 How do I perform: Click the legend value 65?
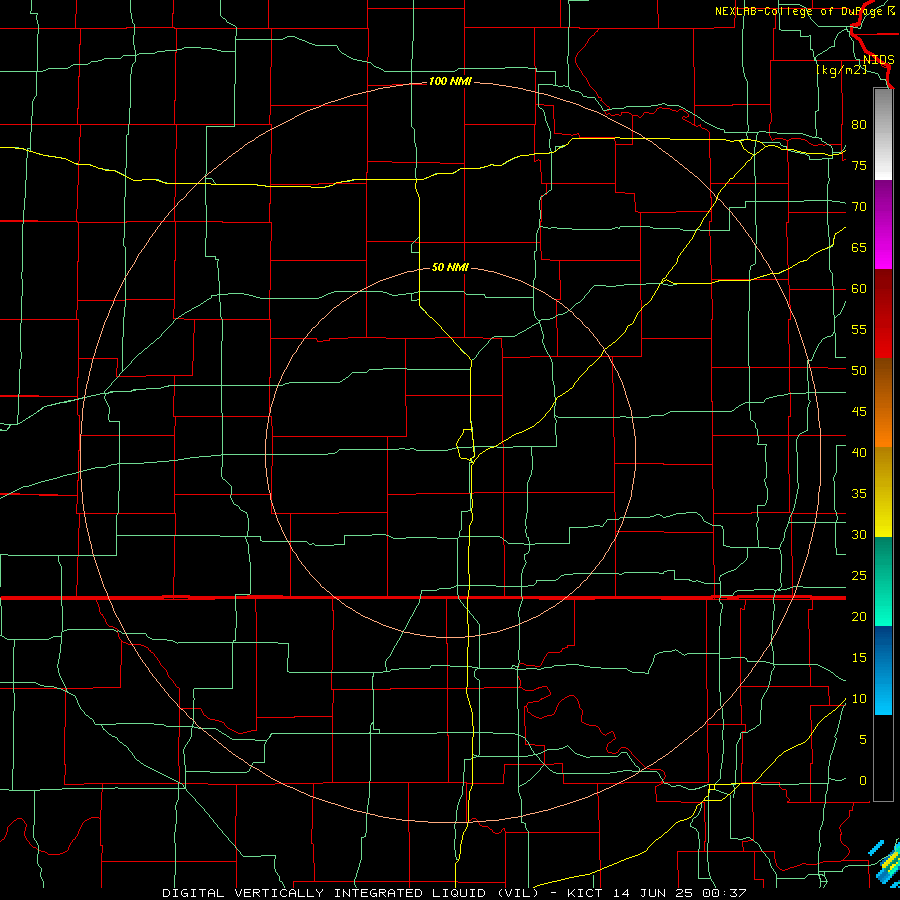pyautogui.click(x=859, y=247)
